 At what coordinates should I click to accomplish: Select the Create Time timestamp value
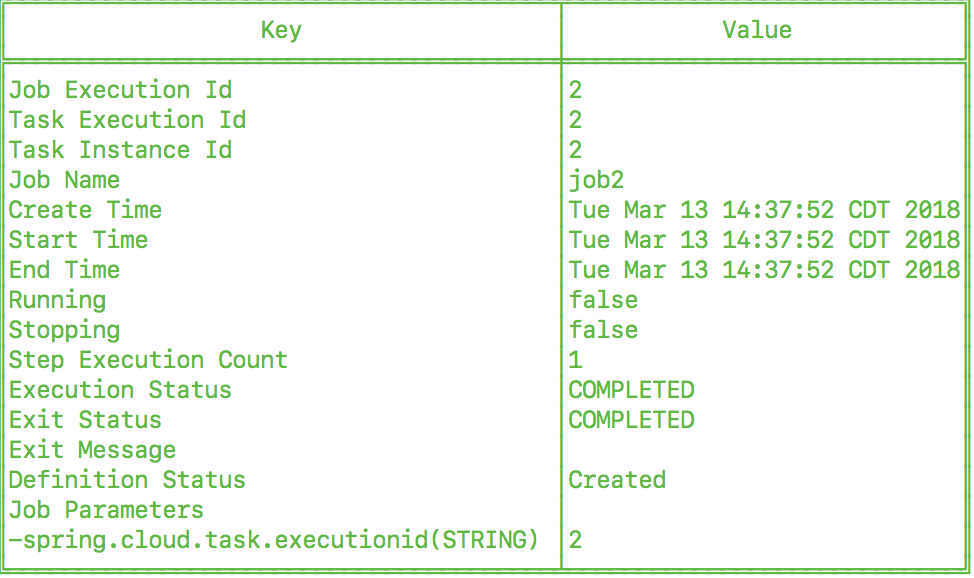[x=764, y=210]
